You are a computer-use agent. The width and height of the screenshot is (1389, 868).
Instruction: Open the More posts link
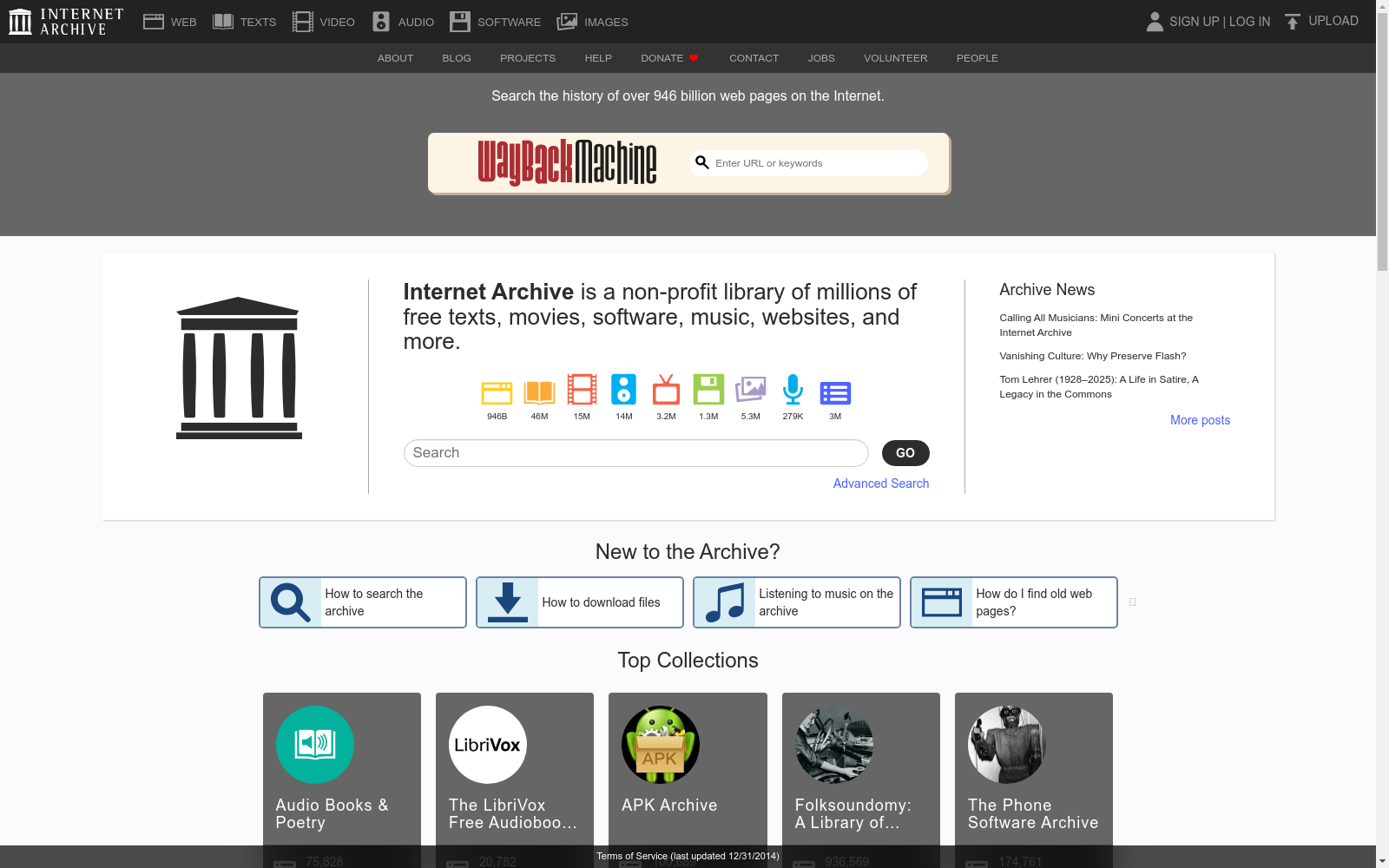point(1200,420)
